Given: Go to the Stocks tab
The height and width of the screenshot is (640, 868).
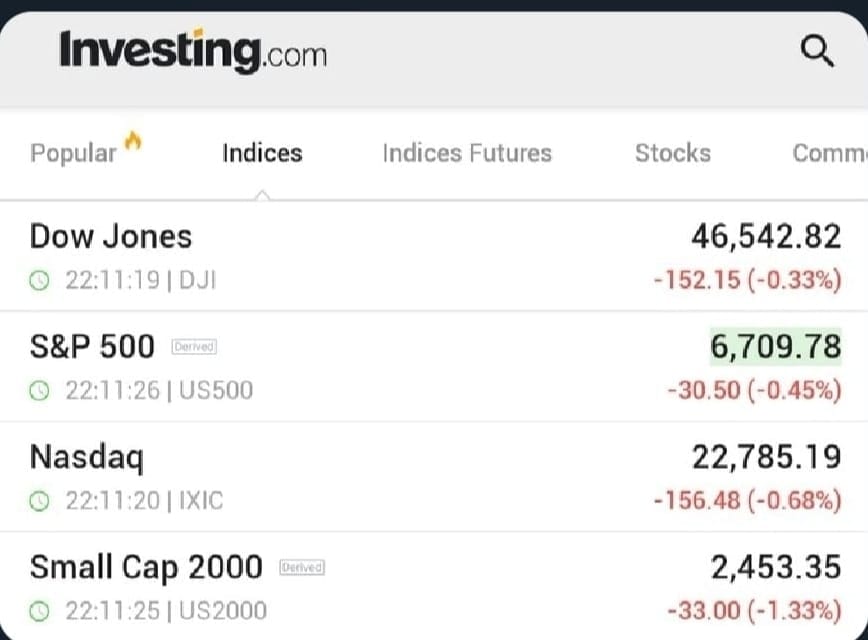Looking at the screenshot, I should [x=673, y=153].
